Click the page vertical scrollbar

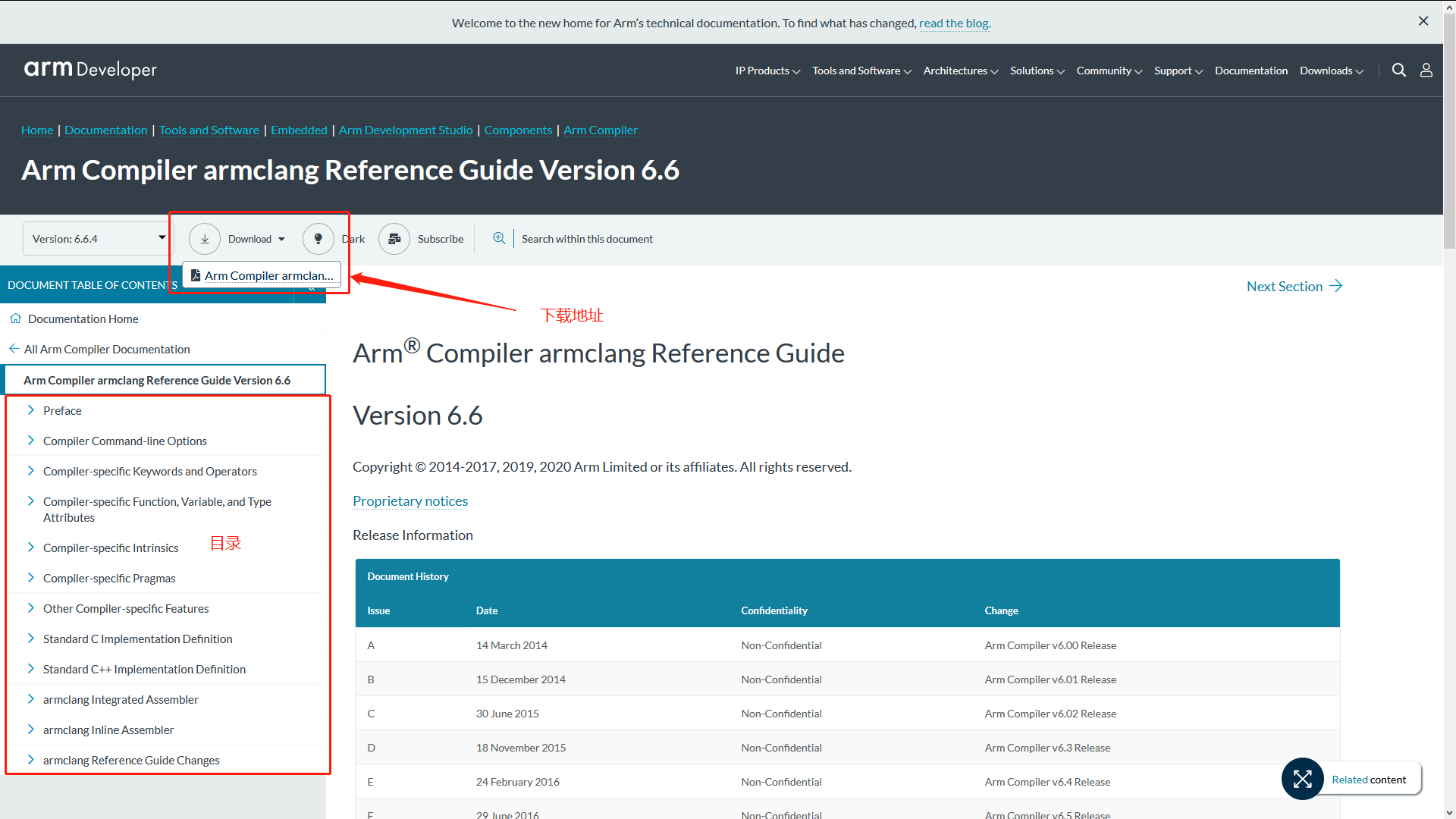click(1449, 131)
